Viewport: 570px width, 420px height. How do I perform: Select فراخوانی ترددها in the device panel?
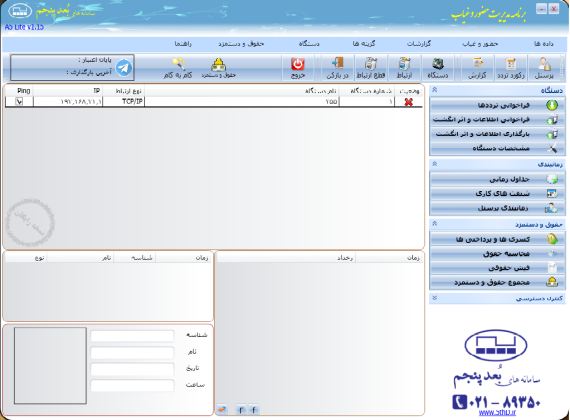point(497,105)
